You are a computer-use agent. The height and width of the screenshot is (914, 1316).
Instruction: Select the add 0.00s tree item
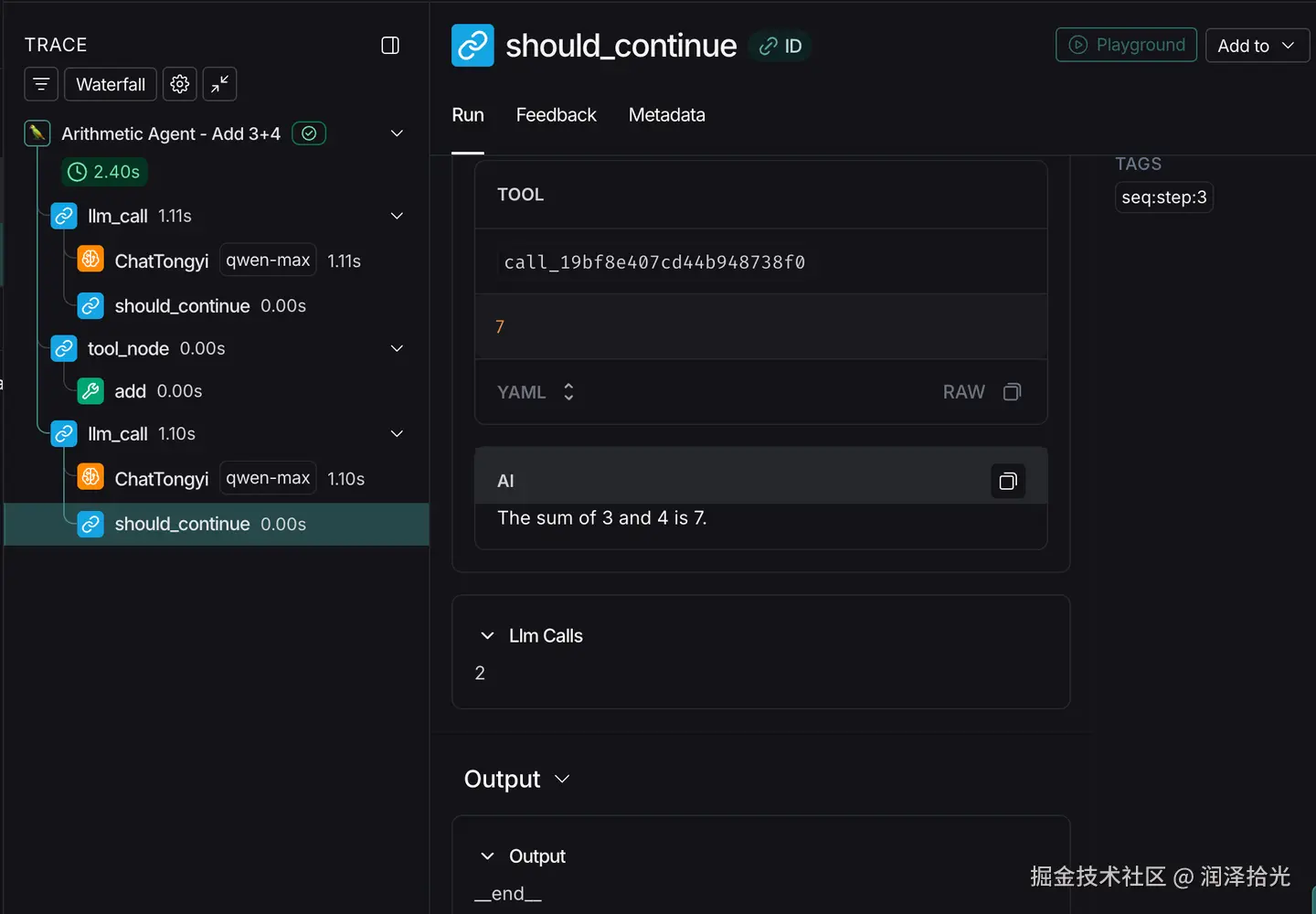pyautogui.click(x=157, y=391)
